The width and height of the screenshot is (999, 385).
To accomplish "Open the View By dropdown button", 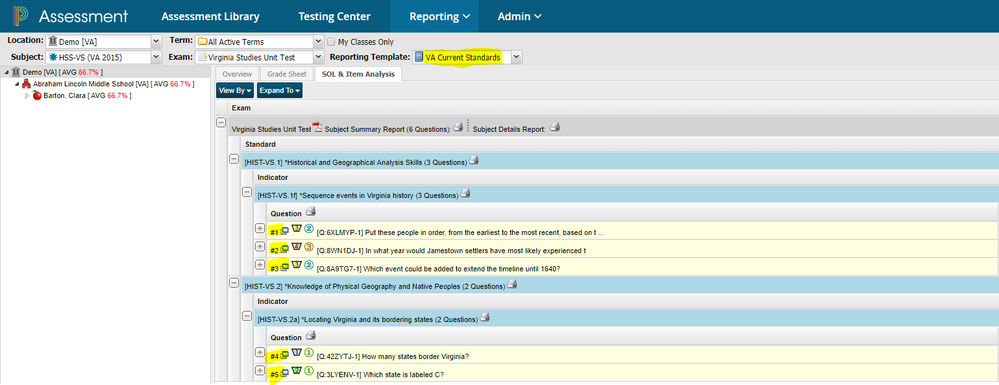I will coord(235,91).
